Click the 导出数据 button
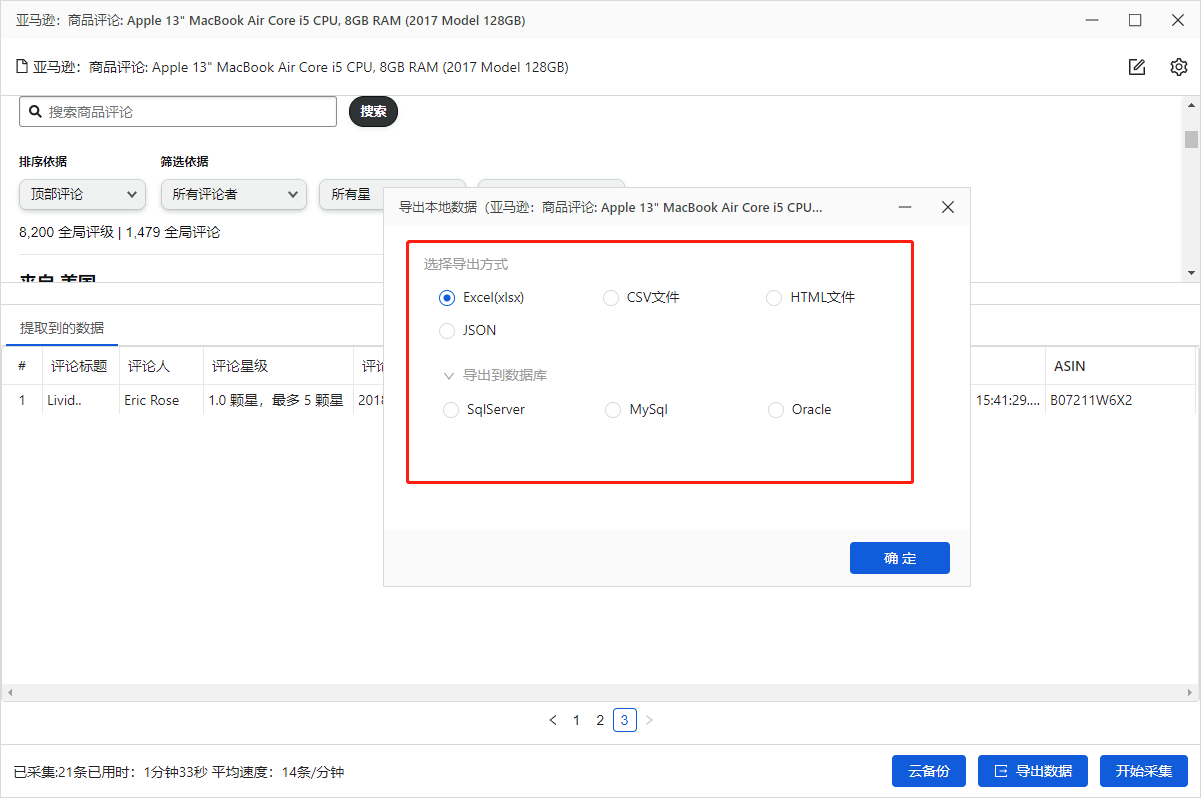 pyautogui.click(x=1033, y=771)
